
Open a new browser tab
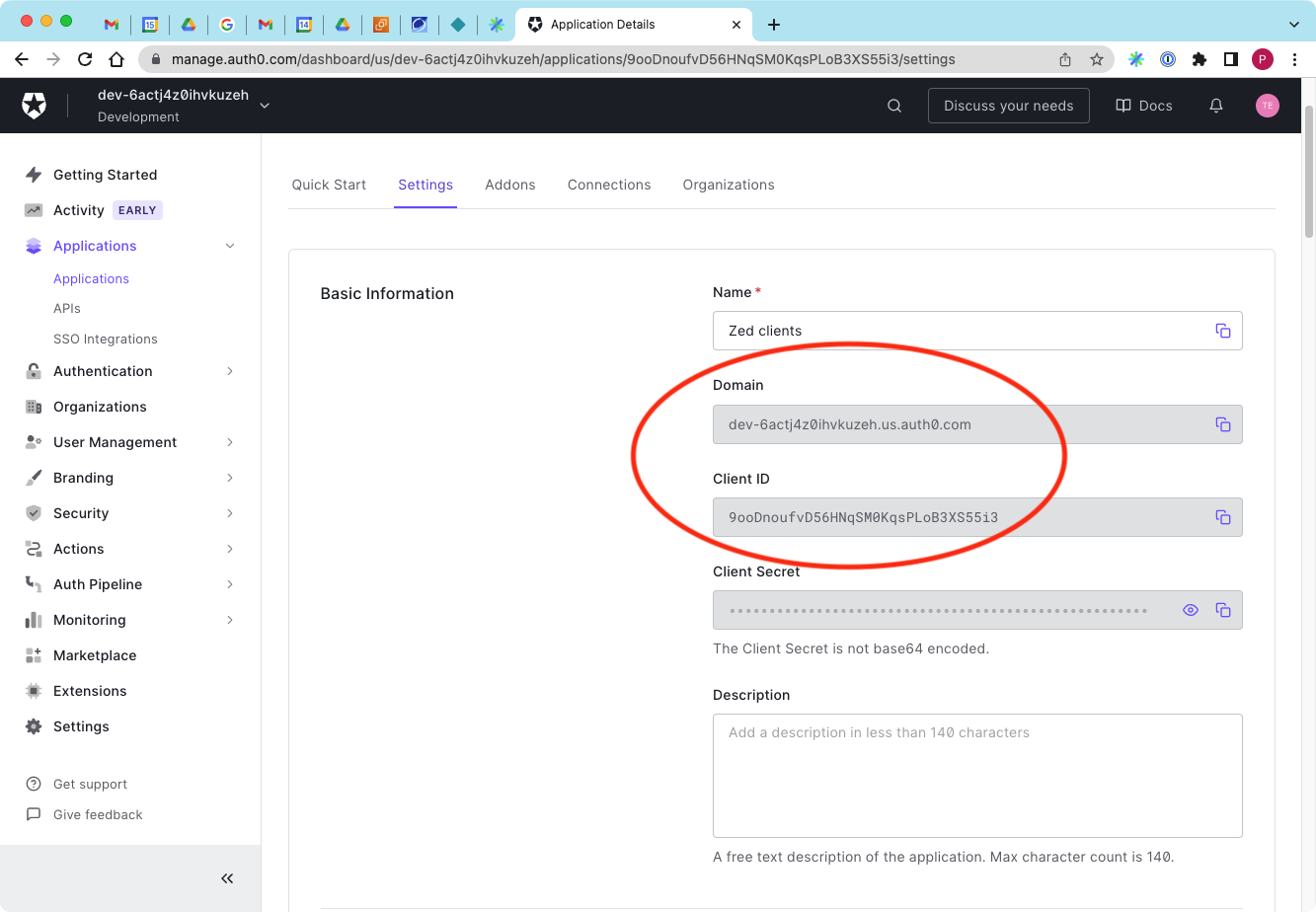coord(774,25)
